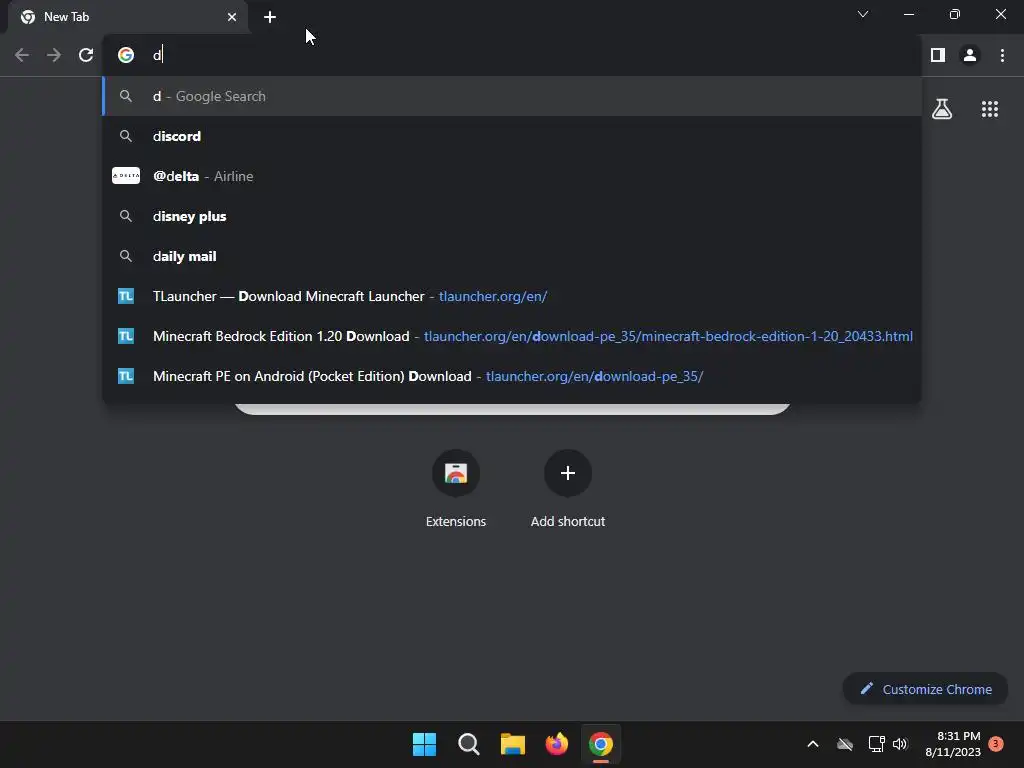This screenshot has width=1024, height=768.
Task: Click the Customize Chrome button
Action: (x=925, y=689)
